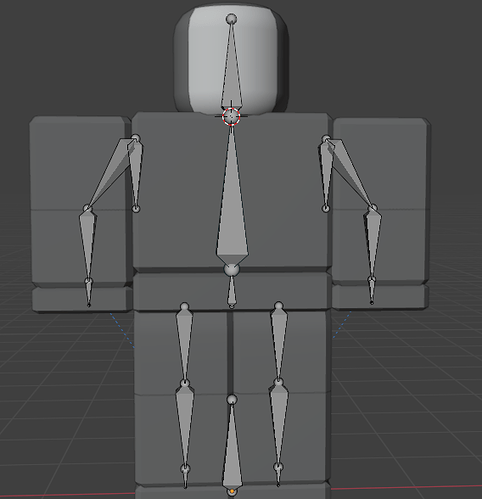Click the orange origin point at the root bone's base
482x499 pixels.
tap(232, 491)
